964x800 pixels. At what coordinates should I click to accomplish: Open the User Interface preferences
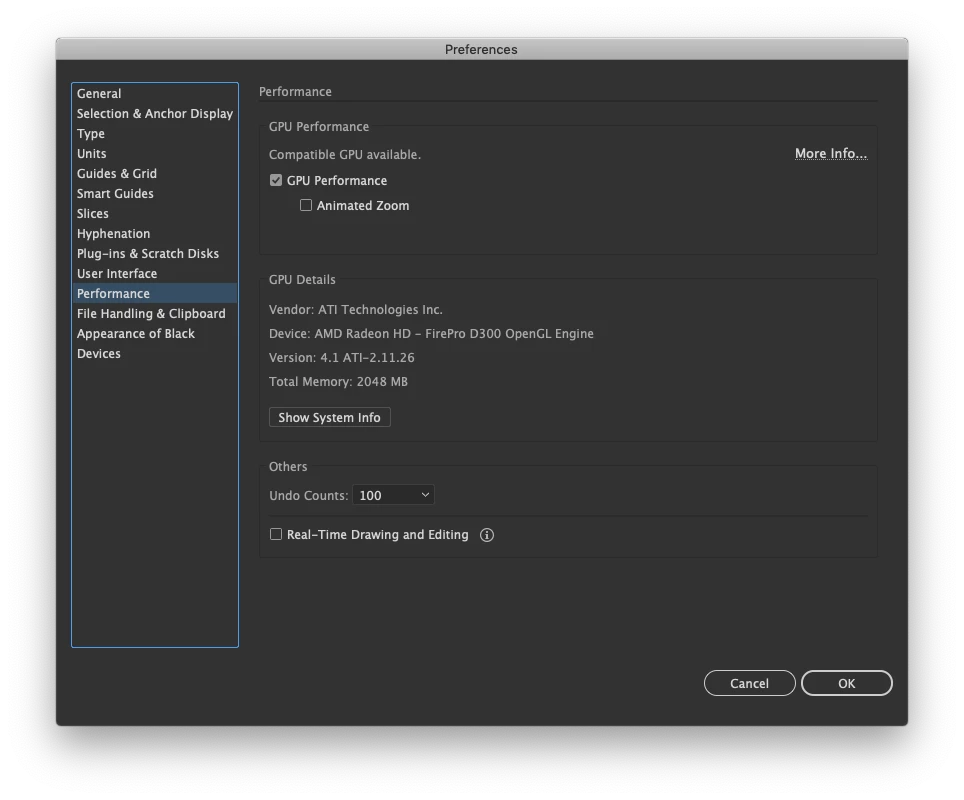155,274
